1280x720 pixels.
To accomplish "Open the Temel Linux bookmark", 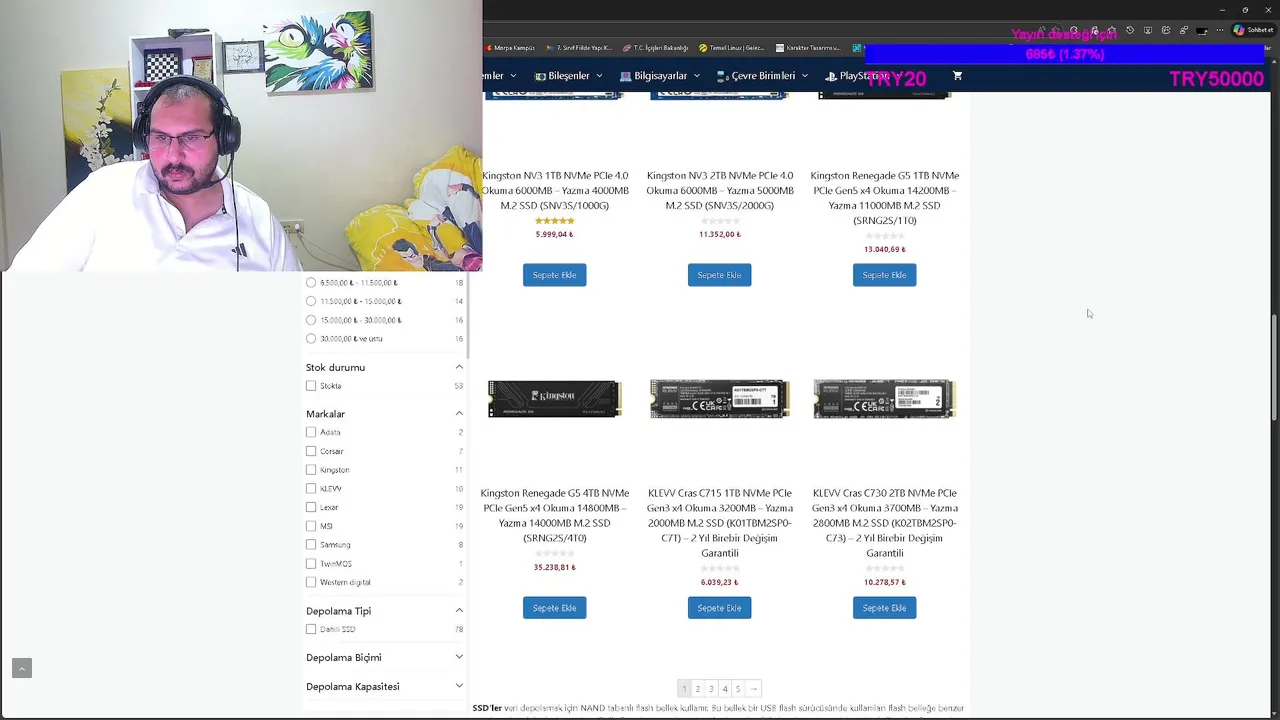I will (731, 48).
